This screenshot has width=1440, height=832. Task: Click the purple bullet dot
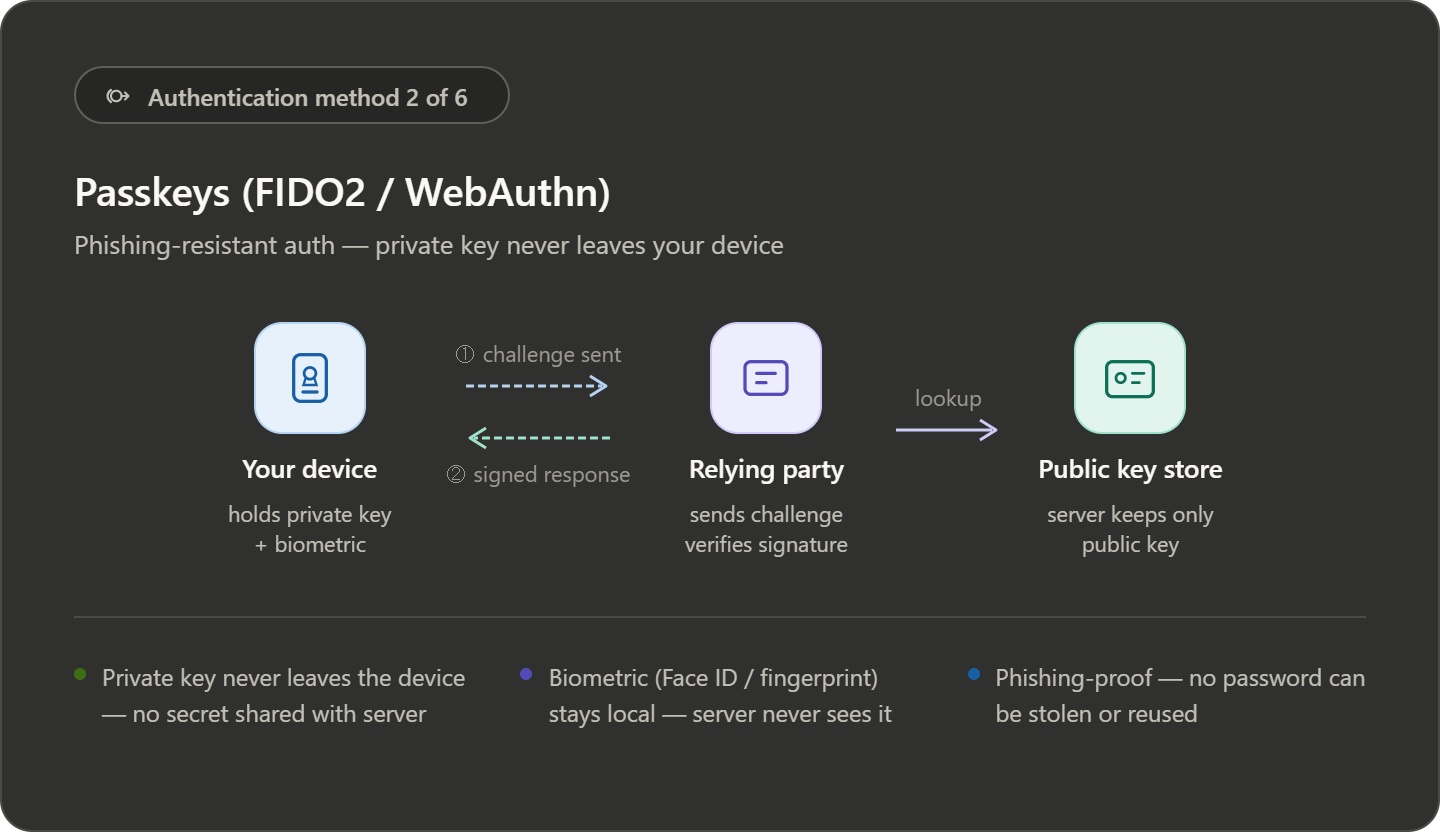(526, 675)
